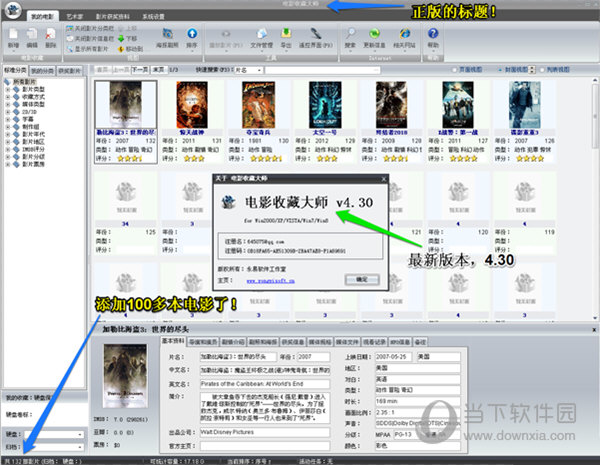Image resolution: width=600 pixels, height=465 pixels.
Task: Switch to the 艺术家 ribbon tab
Action: tap(74, 16)
